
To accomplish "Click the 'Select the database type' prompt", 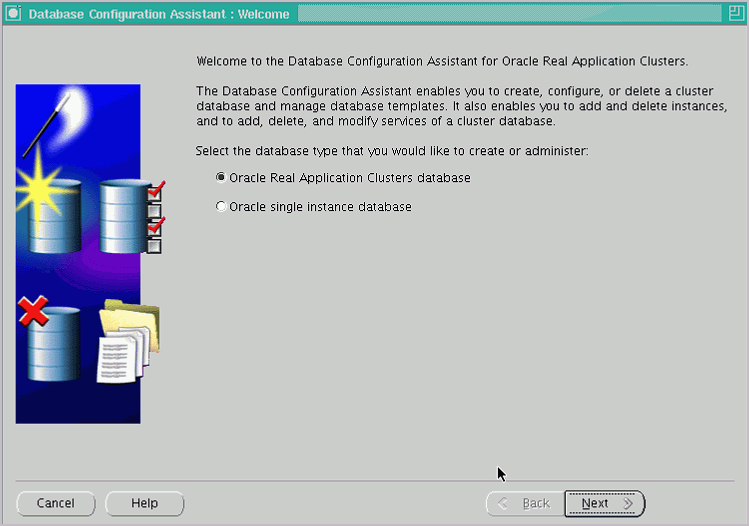I will click(392, 150).
